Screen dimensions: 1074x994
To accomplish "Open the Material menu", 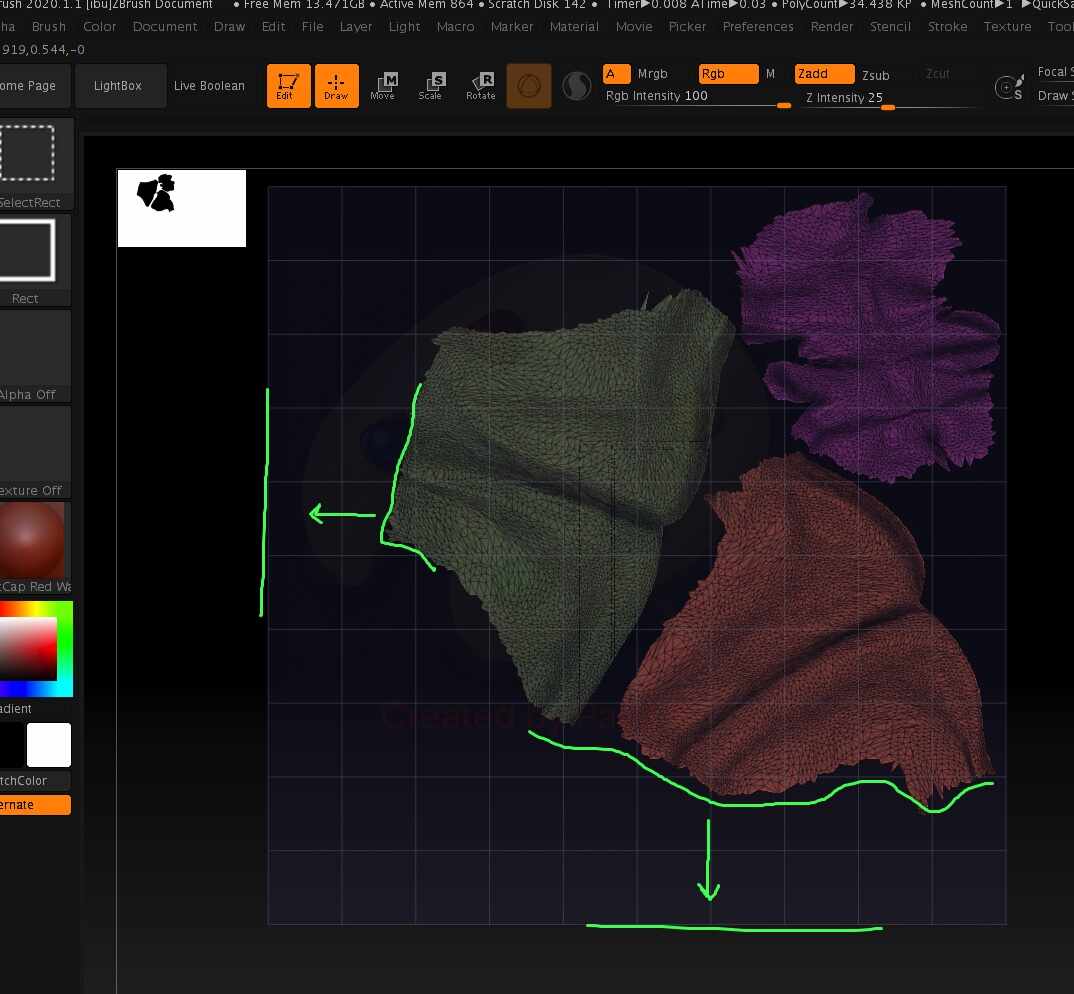I will pyautogui.click(x=574, y=27).
